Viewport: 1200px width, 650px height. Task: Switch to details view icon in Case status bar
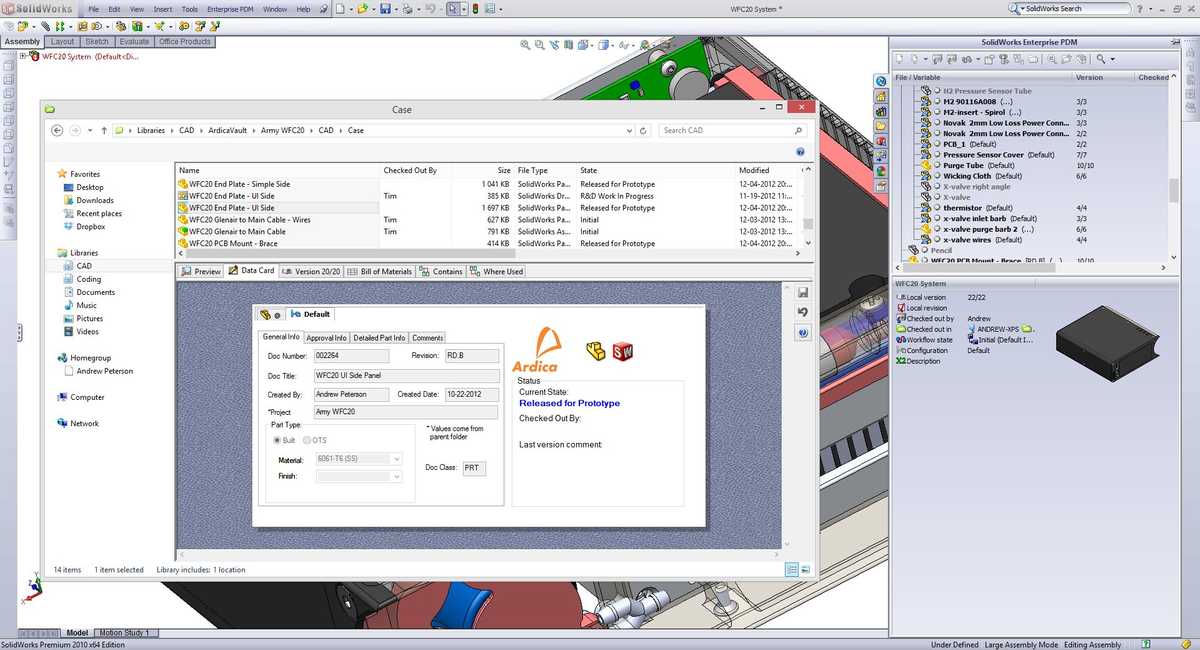tap(791, 569)
